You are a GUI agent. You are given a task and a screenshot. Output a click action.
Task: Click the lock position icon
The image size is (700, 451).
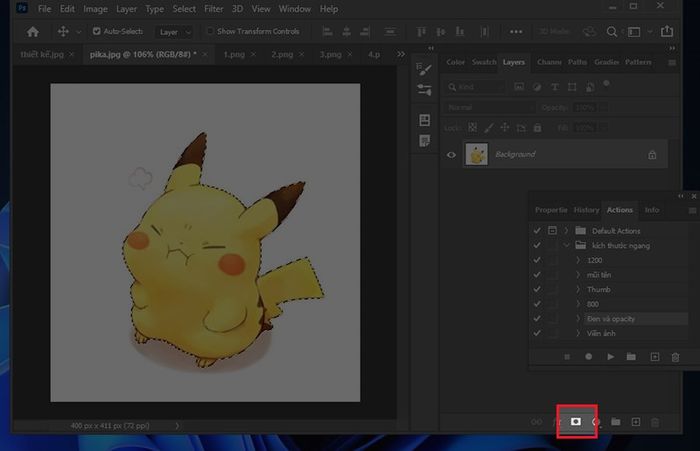coord(505,128)
